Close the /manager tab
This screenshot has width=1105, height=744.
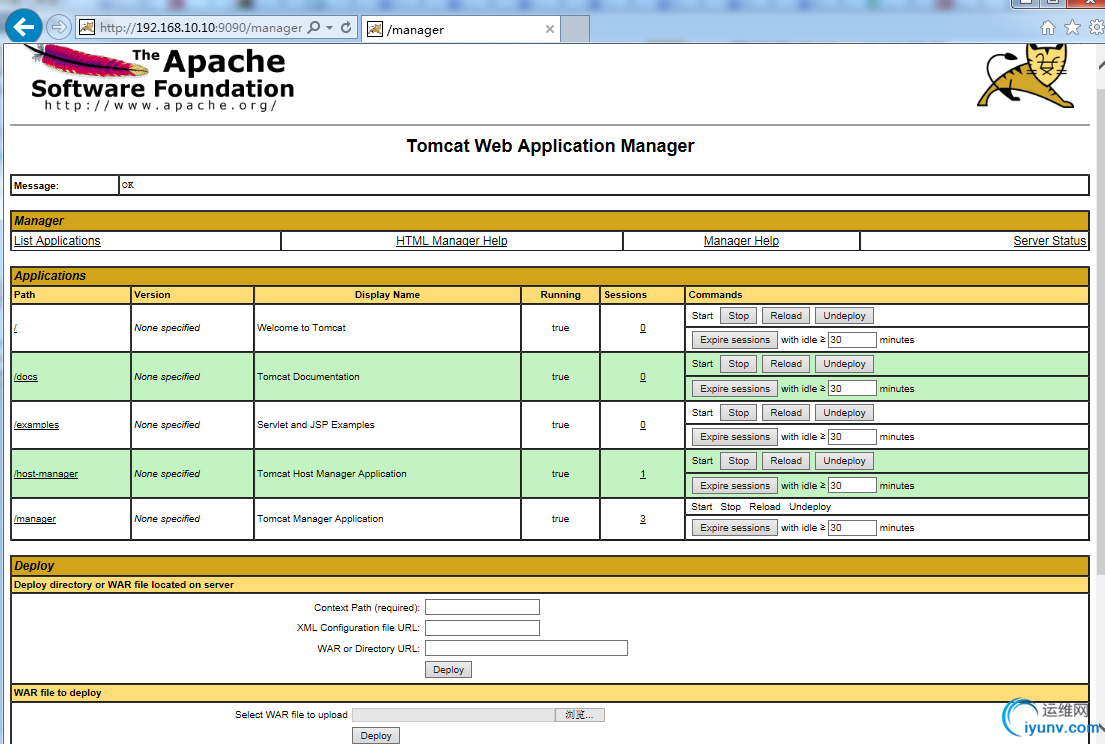[549, 29]
